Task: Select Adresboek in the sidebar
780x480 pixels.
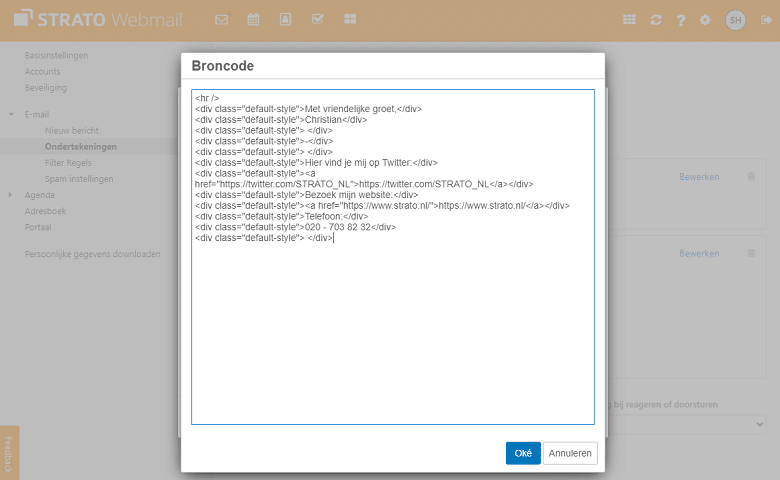Action: 45,211
